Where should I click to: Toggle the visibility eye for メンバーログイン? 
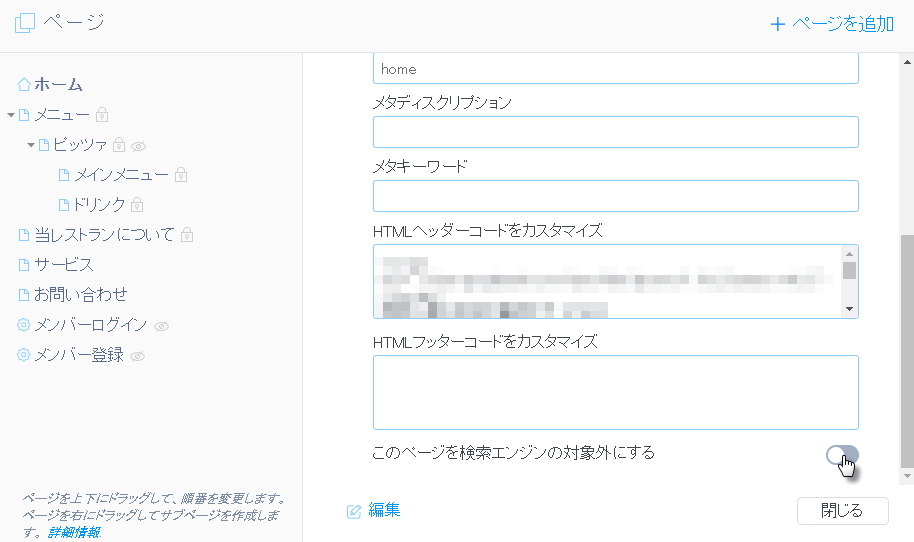(161, 326)
